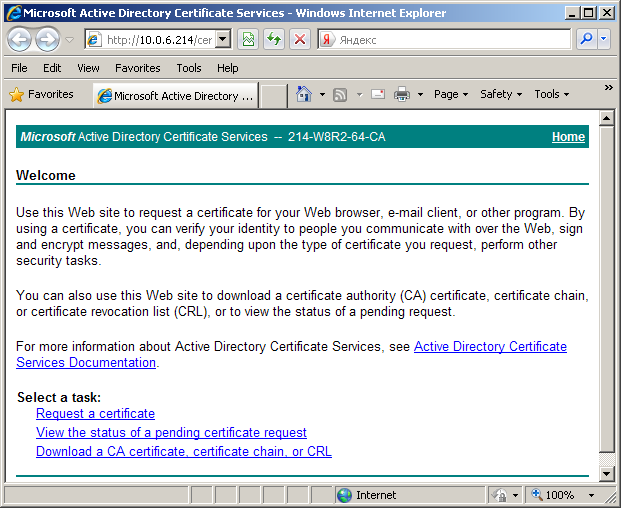Click the Read mail envelope icon

tap(378, 94)
